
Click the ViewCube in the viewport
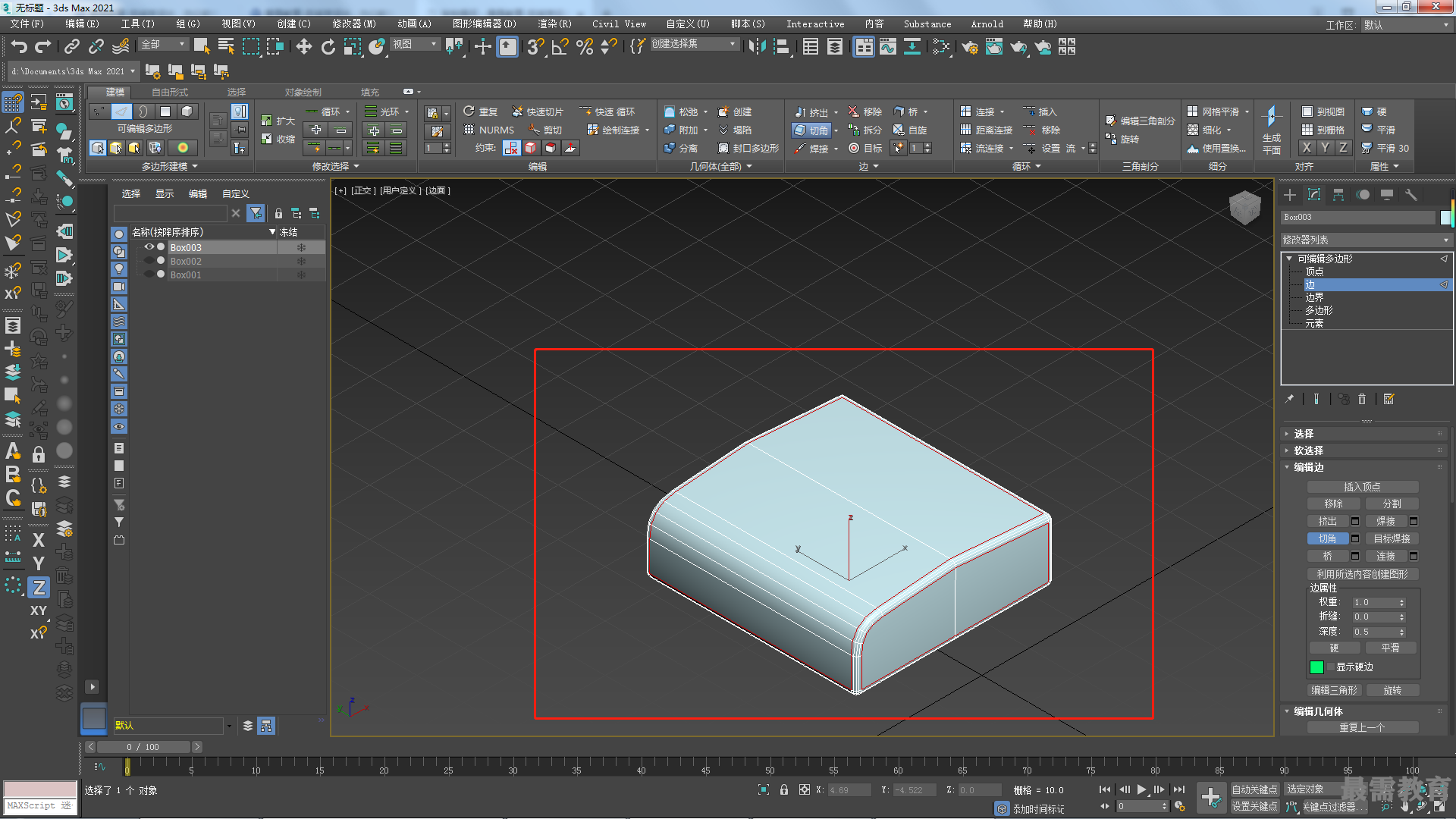click(x=1244, y=207)
